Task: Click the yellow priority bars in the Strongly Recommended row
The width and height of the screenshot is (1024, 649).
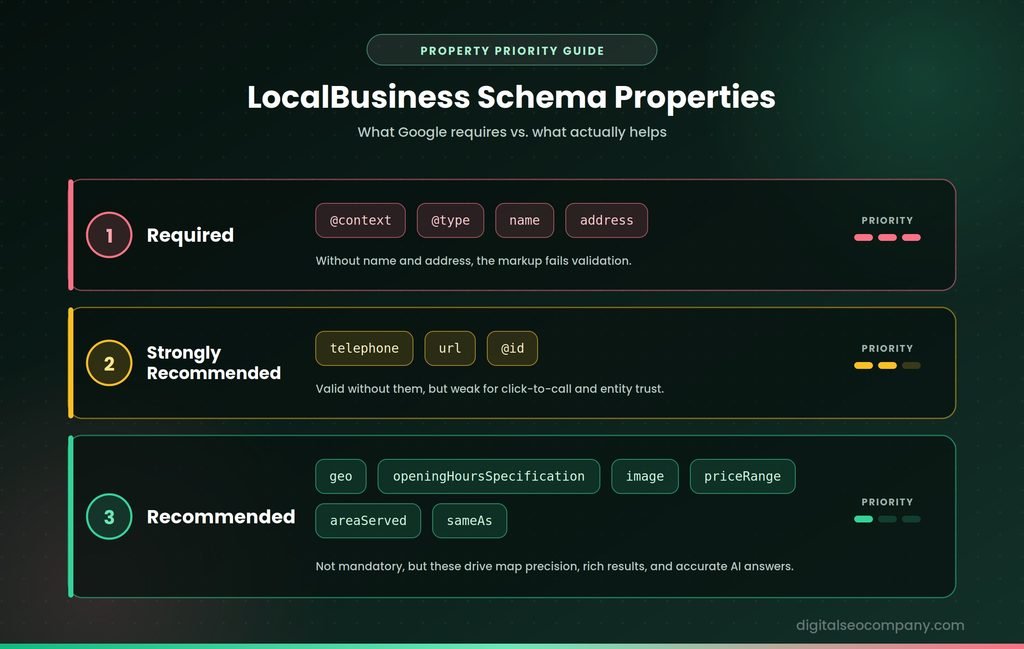Action: [887, 366]
